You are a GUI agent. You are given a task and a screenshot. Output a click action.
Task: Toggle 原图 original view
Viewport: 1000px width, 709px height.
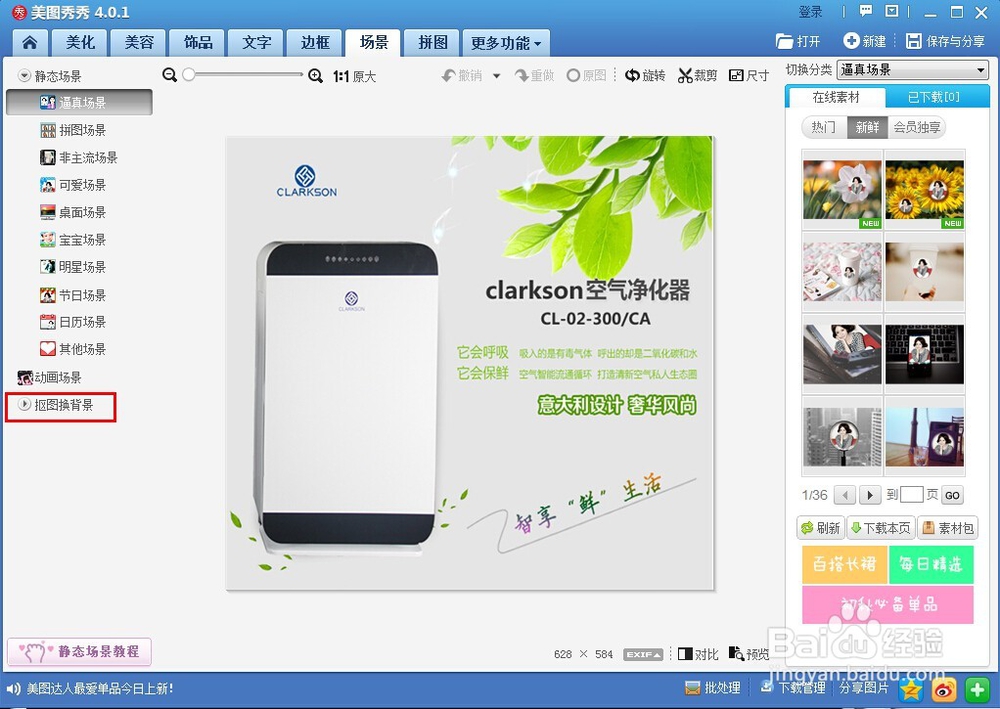pos(587,76)
